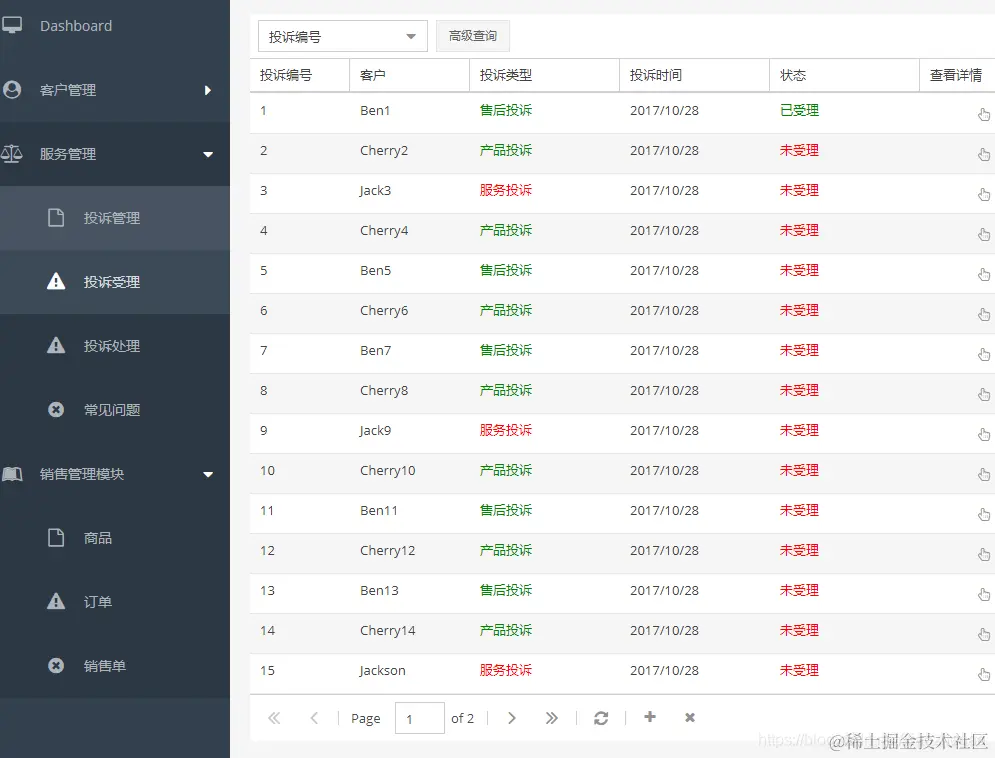995x758 pixels.
Task: View details for complaint row Ben1
Action: [x=984, y=114]
